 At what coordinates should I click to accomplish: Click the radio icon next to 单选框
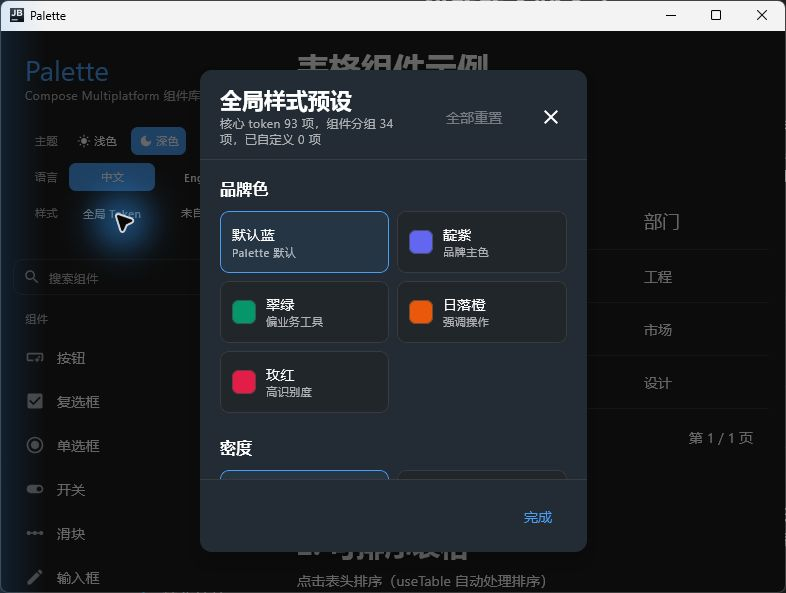35,445
